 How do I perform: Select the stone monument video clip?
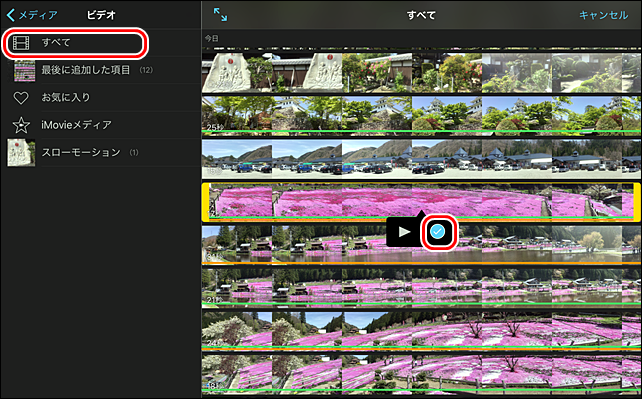coord(421,72)
